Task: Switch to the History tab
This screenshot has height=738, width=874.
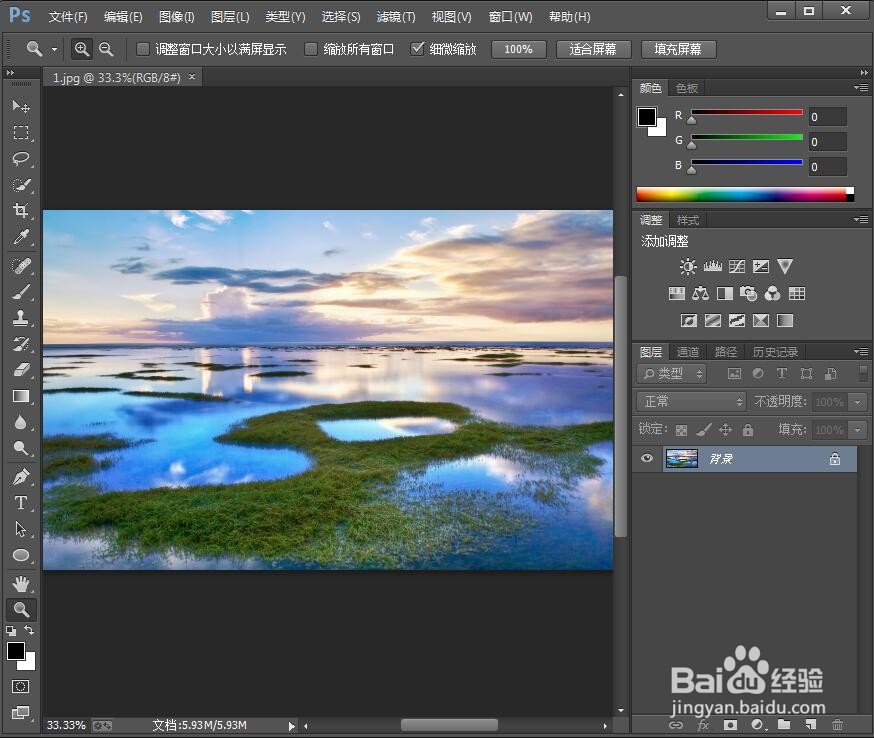Action: click(x=775, y=352)
